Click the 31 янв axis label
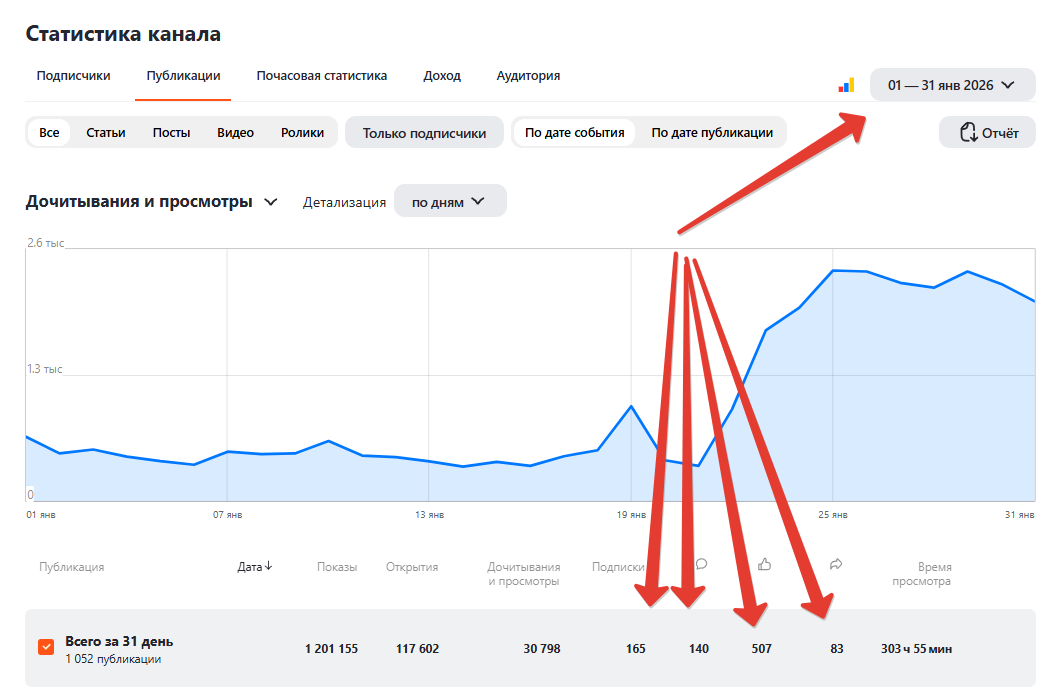The image size is (1055, 696). click(x=1019, y=515)
